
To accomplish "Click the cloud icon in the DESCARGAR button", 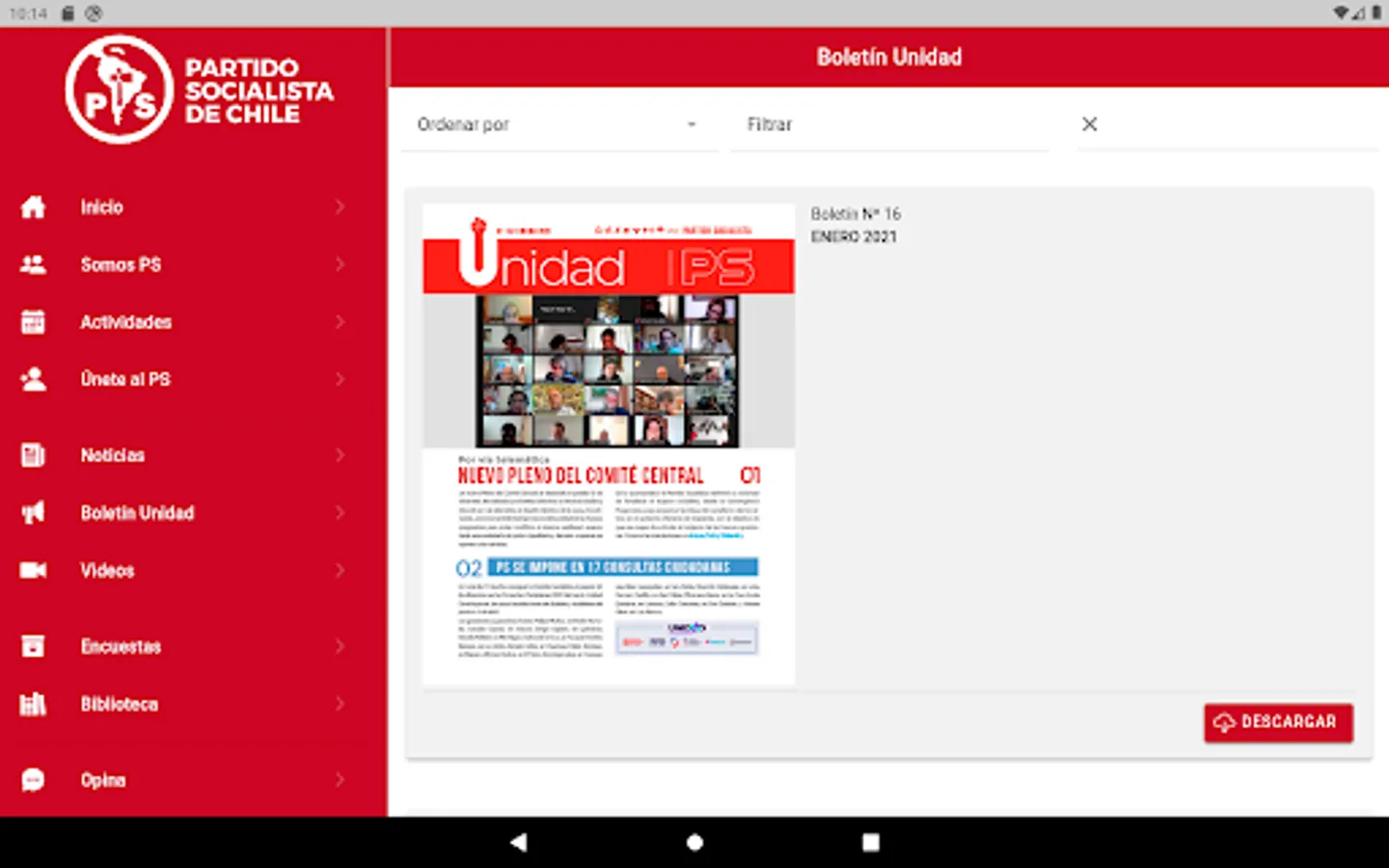I will tap(1224, 722).
